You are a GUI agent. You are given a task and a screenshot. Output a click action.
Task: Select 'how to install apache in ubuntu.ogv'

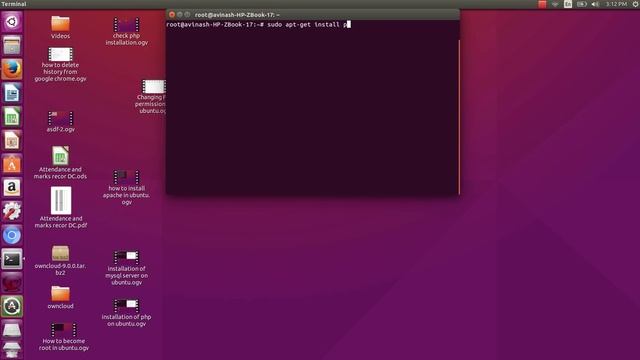coord(127,188)
